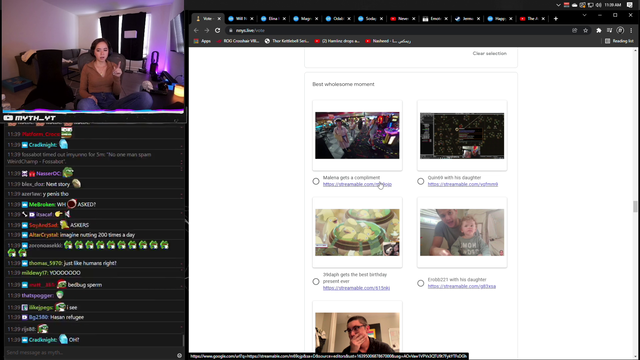Open the Extensions puzzle icon
This screenshot has height=360, width=640.
pos(599,31)
